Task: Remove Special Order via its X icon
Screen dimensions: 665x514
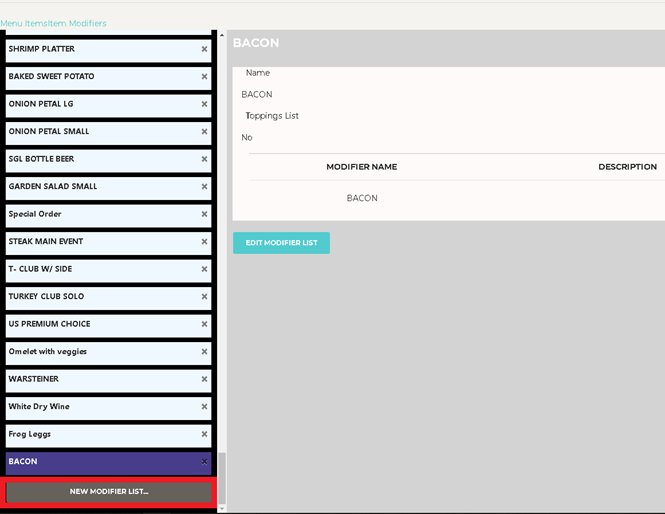Action: 204,214
